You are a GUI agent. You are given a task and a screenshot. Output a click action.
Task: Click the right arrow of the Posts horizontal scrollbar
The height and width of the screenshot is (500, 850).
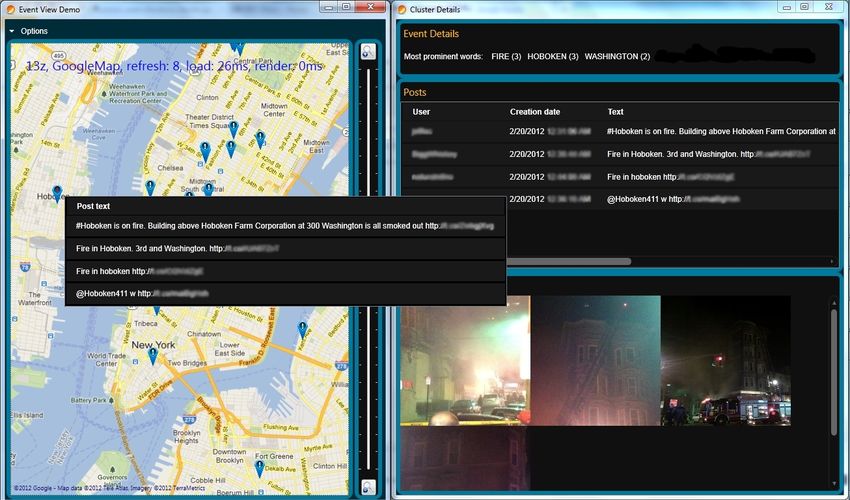tap(832, 261)
